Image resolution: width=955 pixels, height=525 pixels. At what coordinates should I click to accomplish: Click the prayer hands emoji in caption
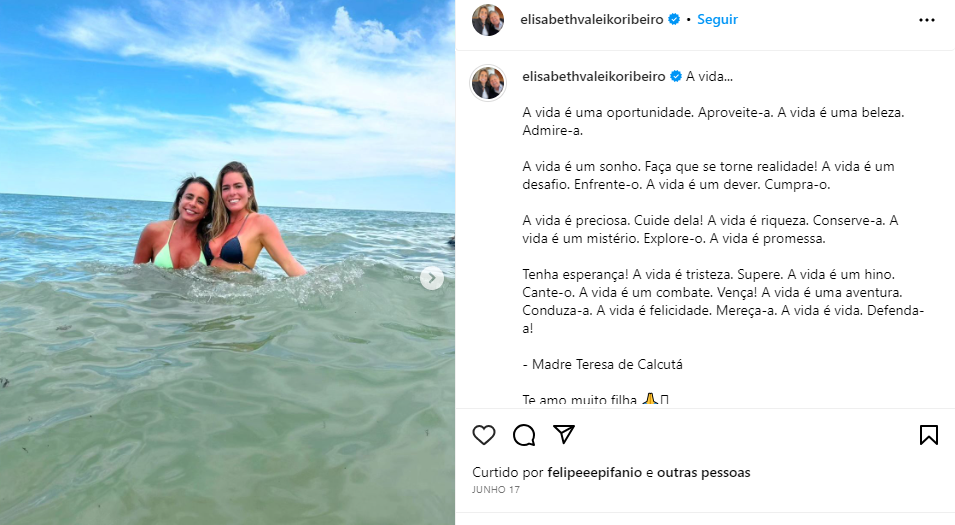pos(650,400)
